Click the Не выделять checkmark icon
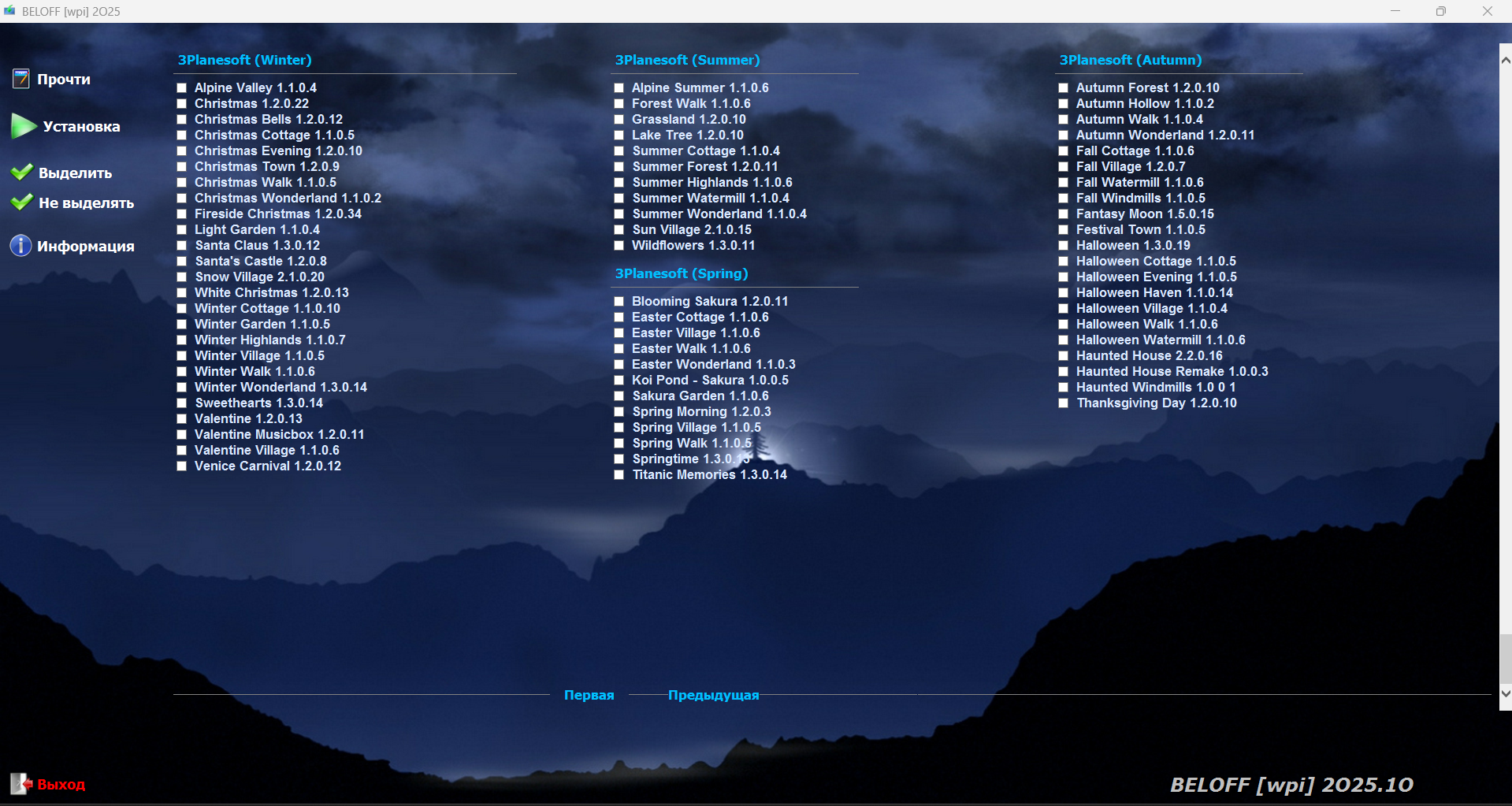1512x806 pixels. pyautogui.click(x=22, y=202)
